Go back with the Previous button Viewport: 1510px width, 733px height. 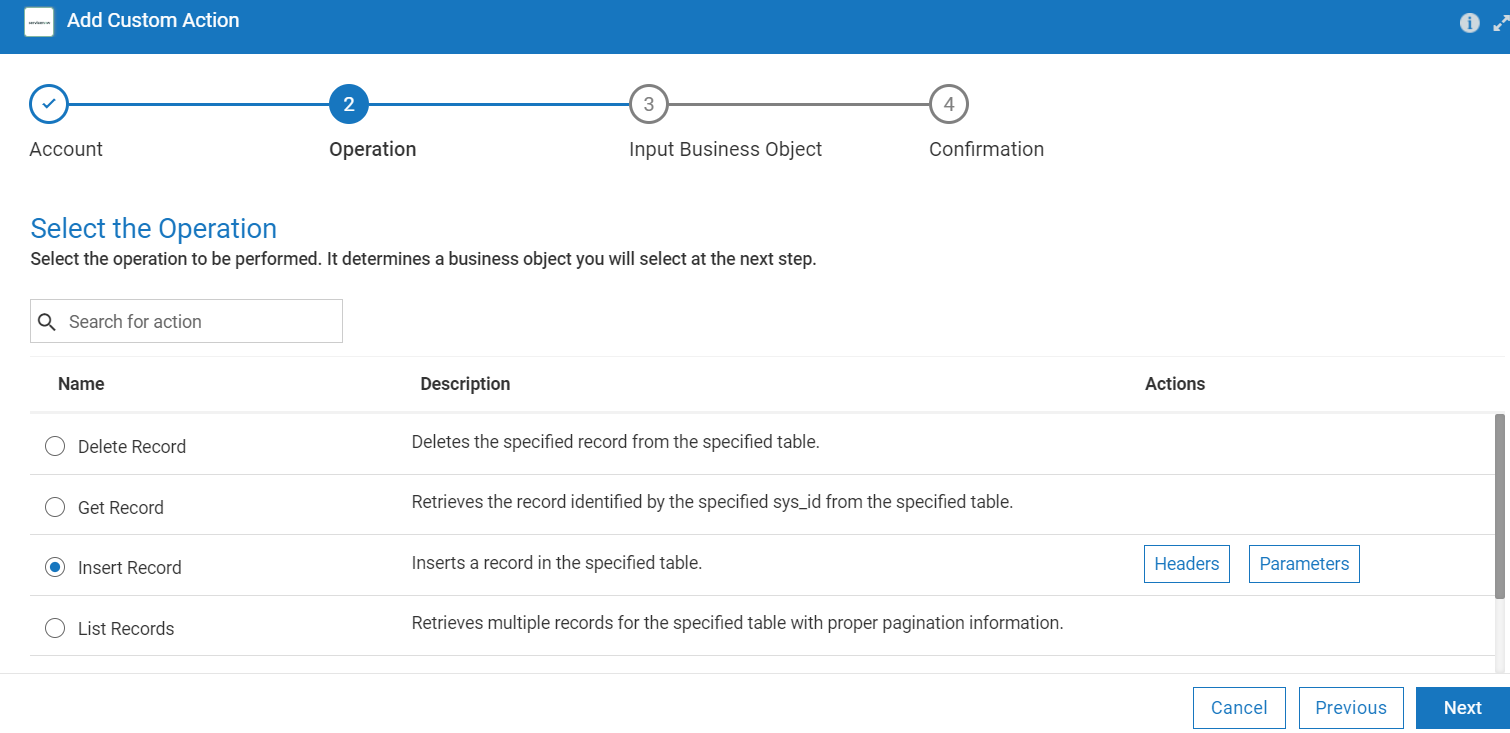[x=1350, y=708]
